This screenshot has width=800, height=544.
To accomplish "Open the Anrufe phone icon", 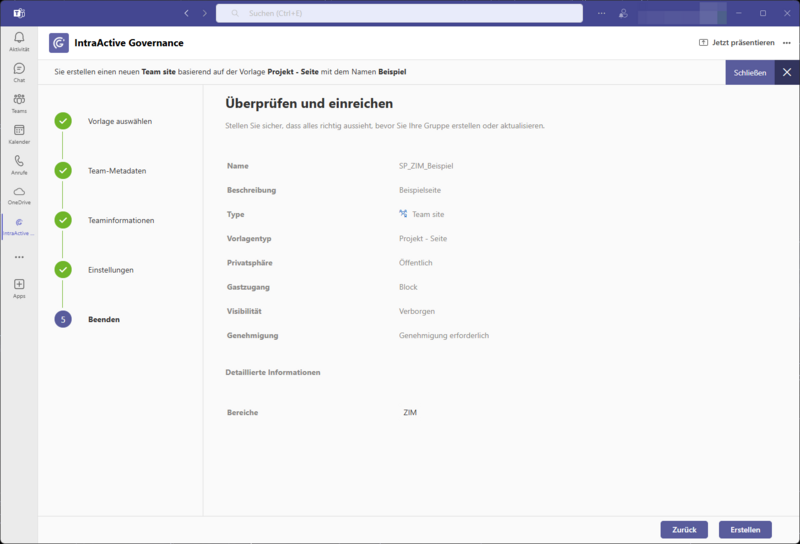I will (x=19, y=162).
